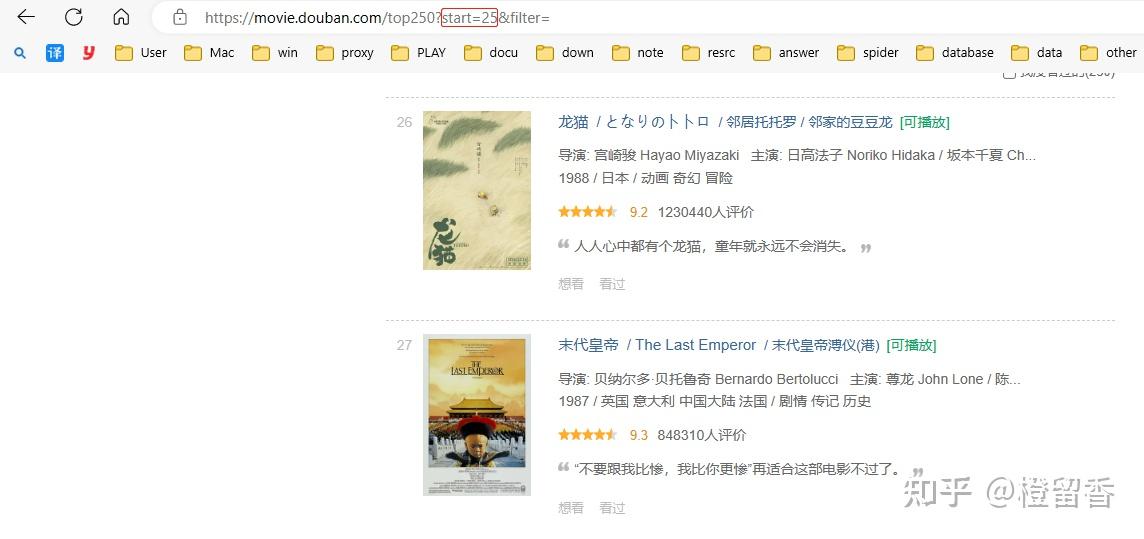1144x539 pixels.
Task: Click 可播放 tag next to 龙猫
Action: 924,123
